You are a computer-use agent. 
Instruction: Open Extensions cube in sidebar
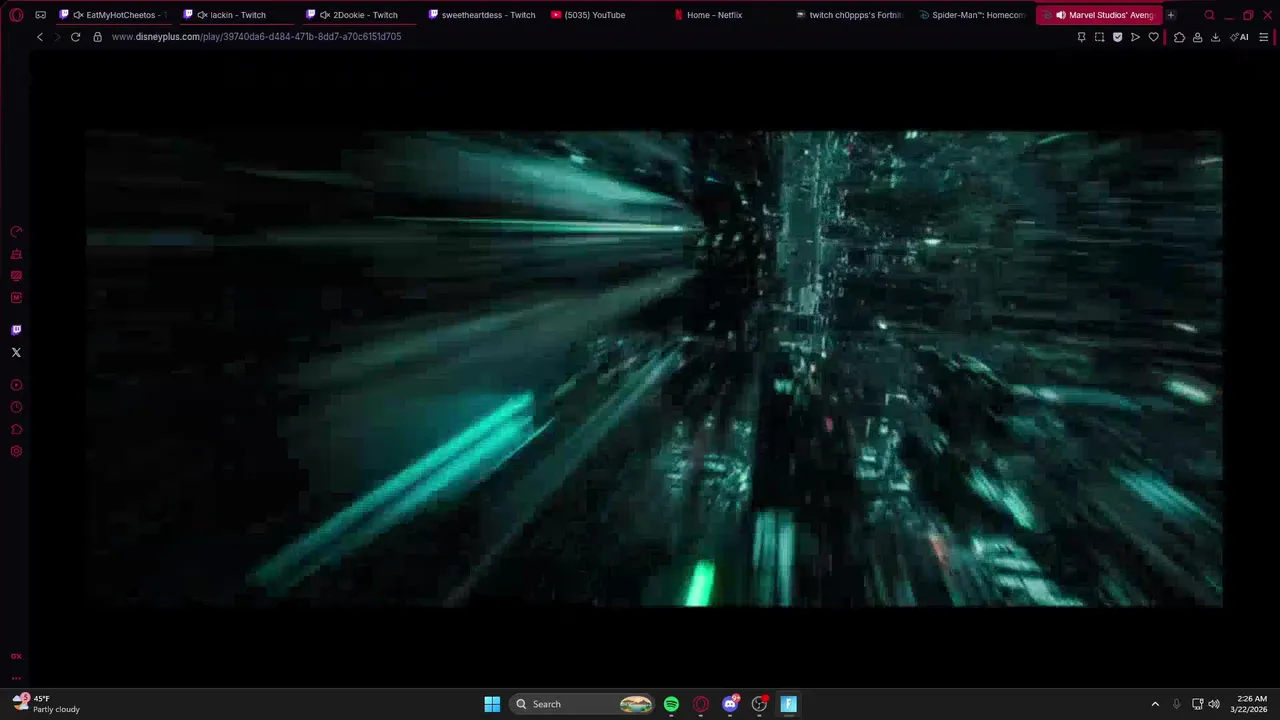pyautogui.click(x=16, y=429)
